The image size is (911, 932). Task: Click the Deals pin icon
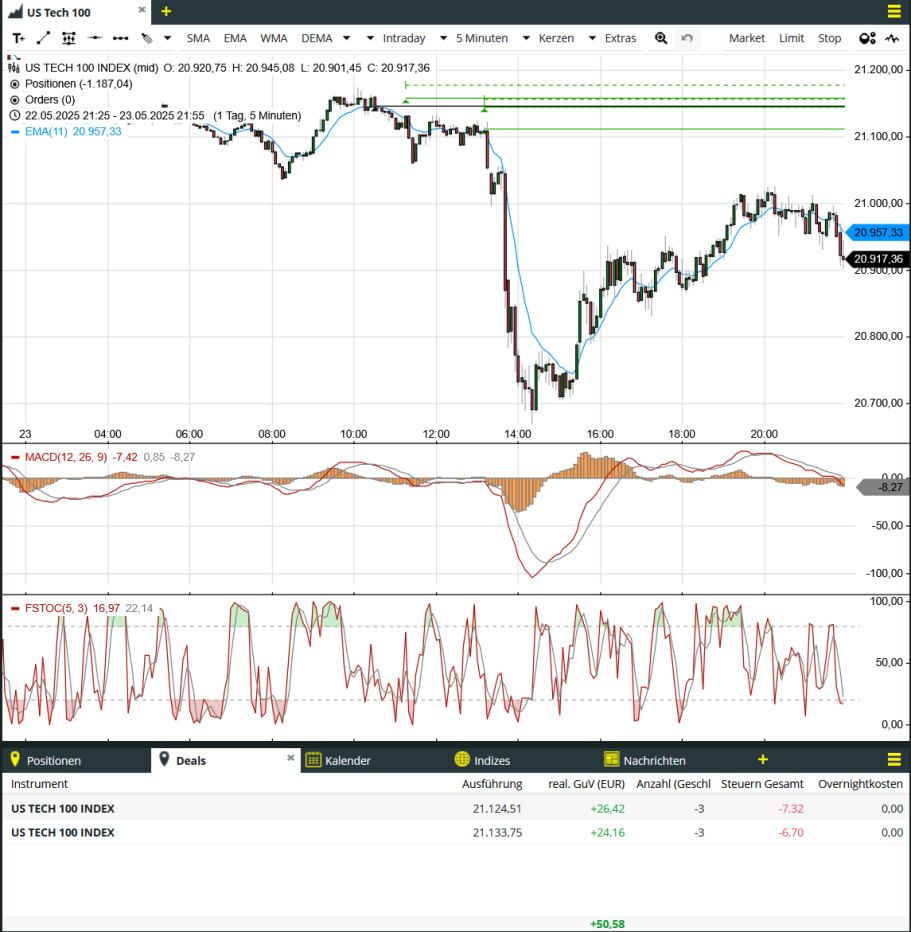pos(165,760)
